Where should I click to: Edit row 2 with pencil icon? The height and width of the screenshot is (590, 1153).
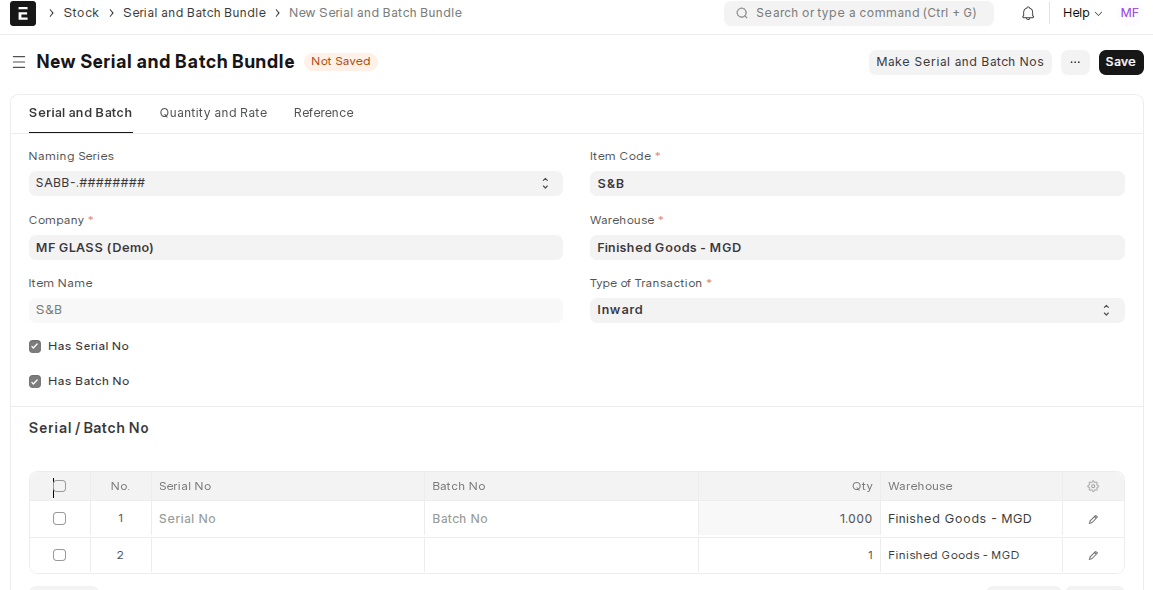(1093, 555)
